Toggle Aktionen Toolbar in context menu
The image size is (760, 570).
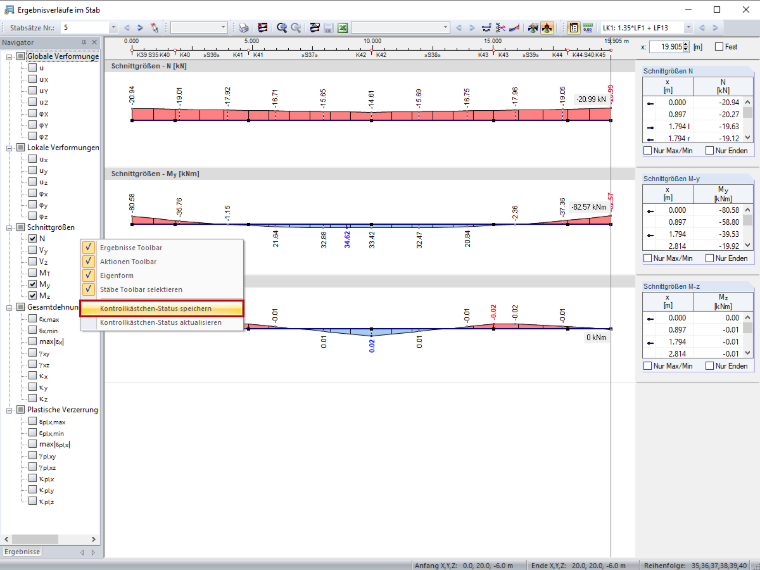point(162,261)
